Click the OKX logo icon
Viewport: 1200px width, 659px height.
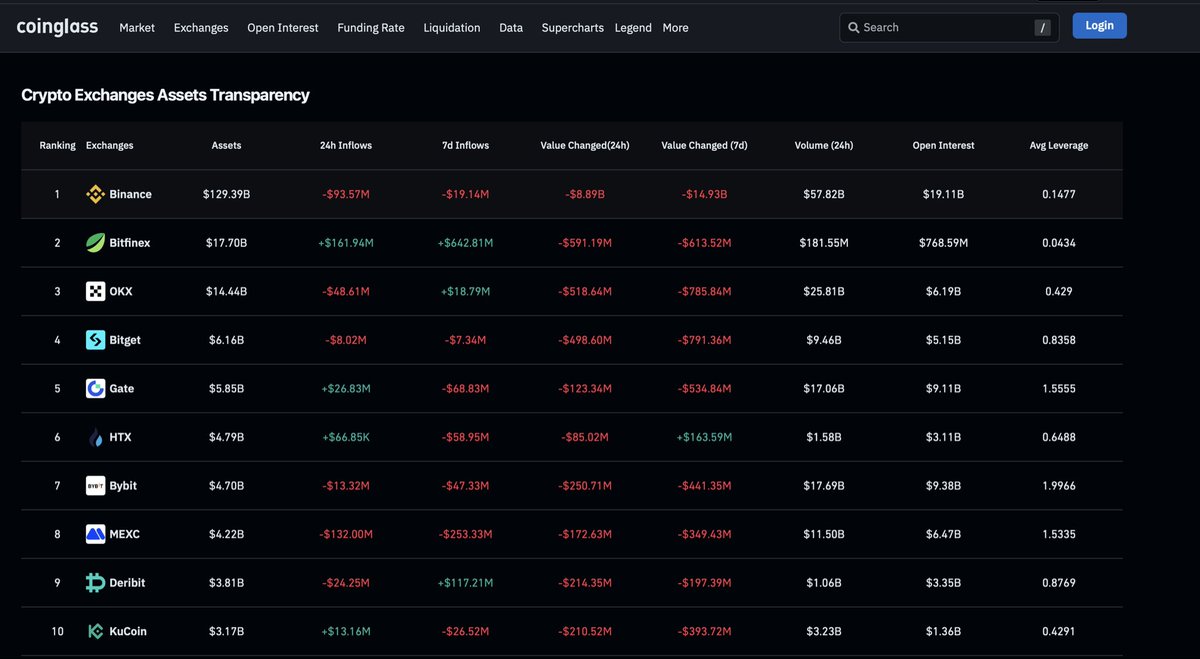pos(95,291)
